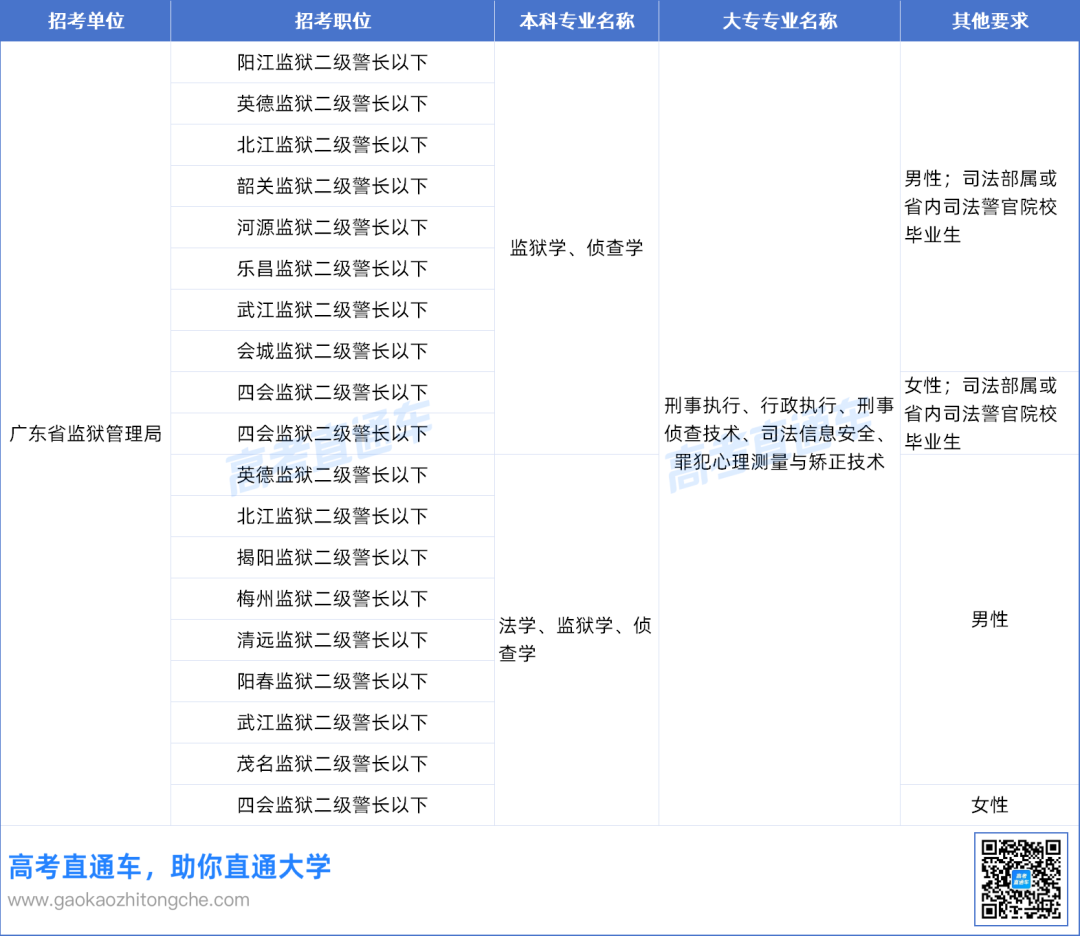Click the 梅州监狱二级警长以下 row
Viewport: 1080px width, 936px height.
coord(332,599)
